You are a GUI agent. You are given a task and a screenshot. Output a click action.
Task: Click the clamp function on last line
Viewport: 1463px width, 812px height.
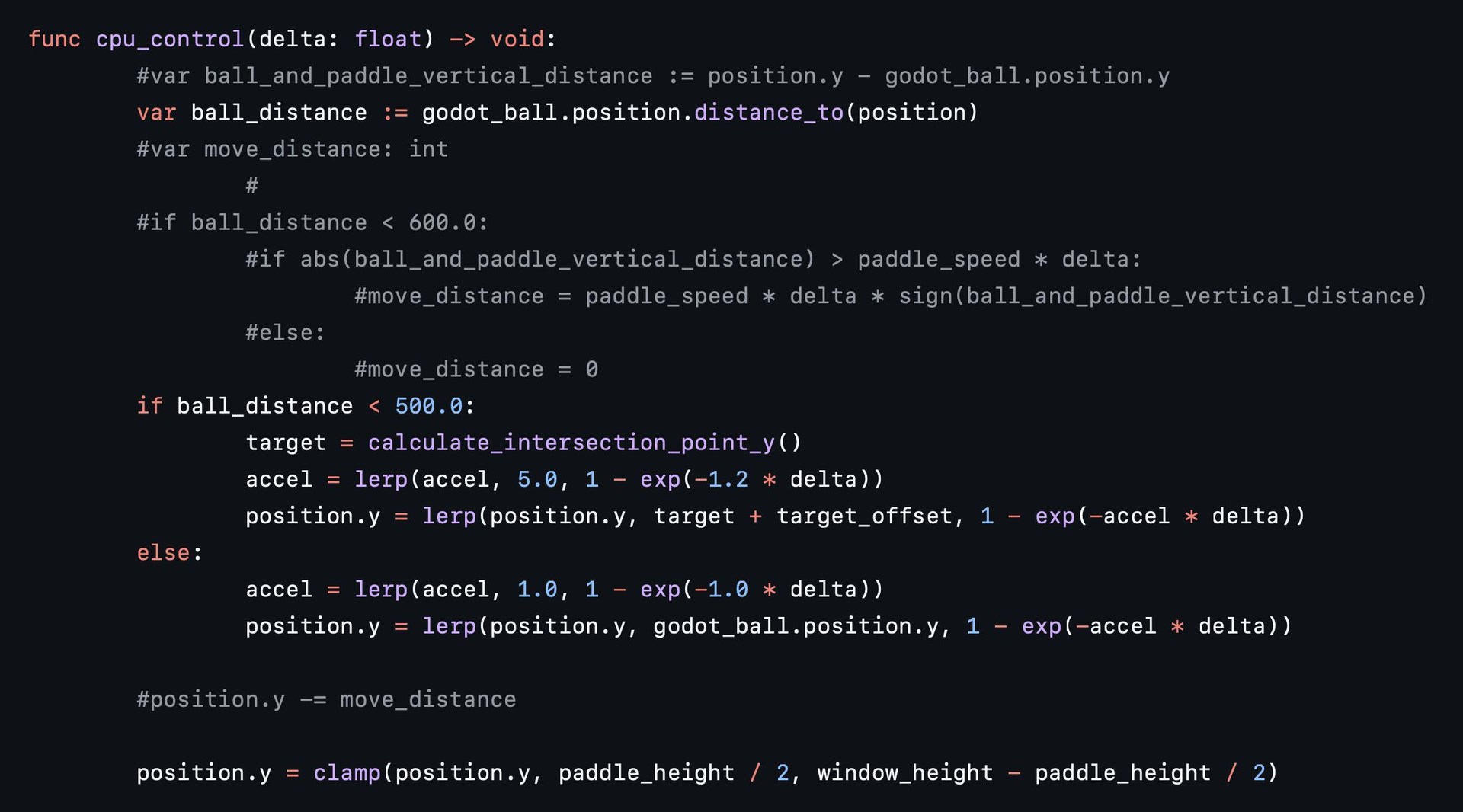pos(347,773)
